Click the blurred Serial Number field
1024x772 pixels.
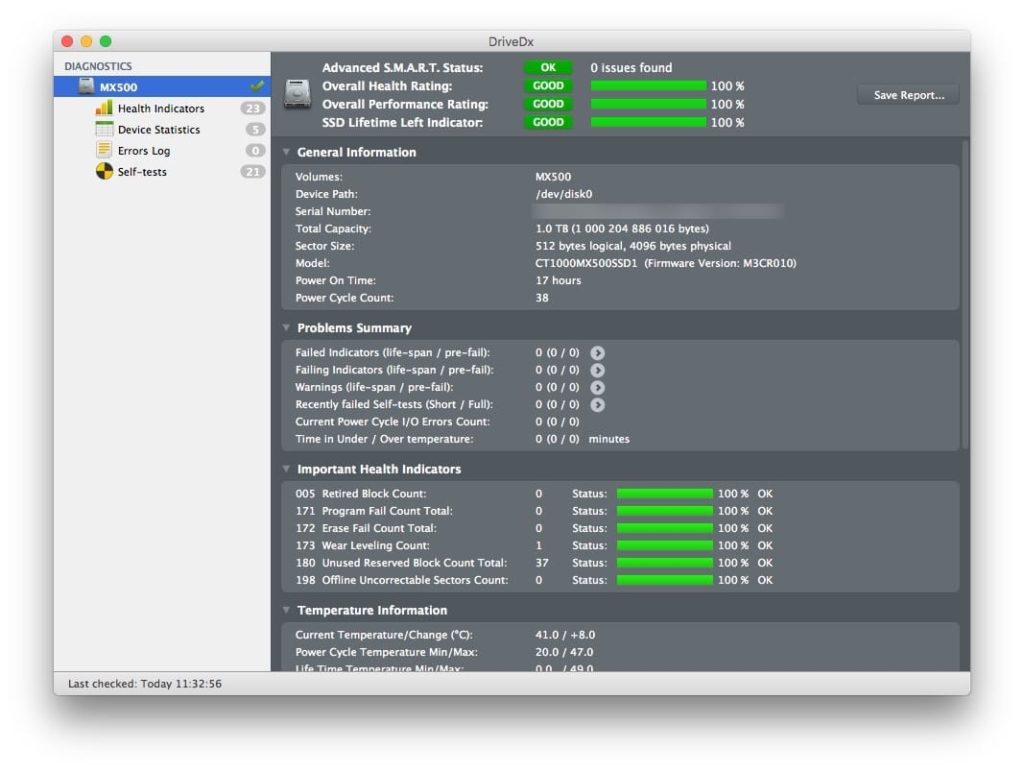(657, 212)
